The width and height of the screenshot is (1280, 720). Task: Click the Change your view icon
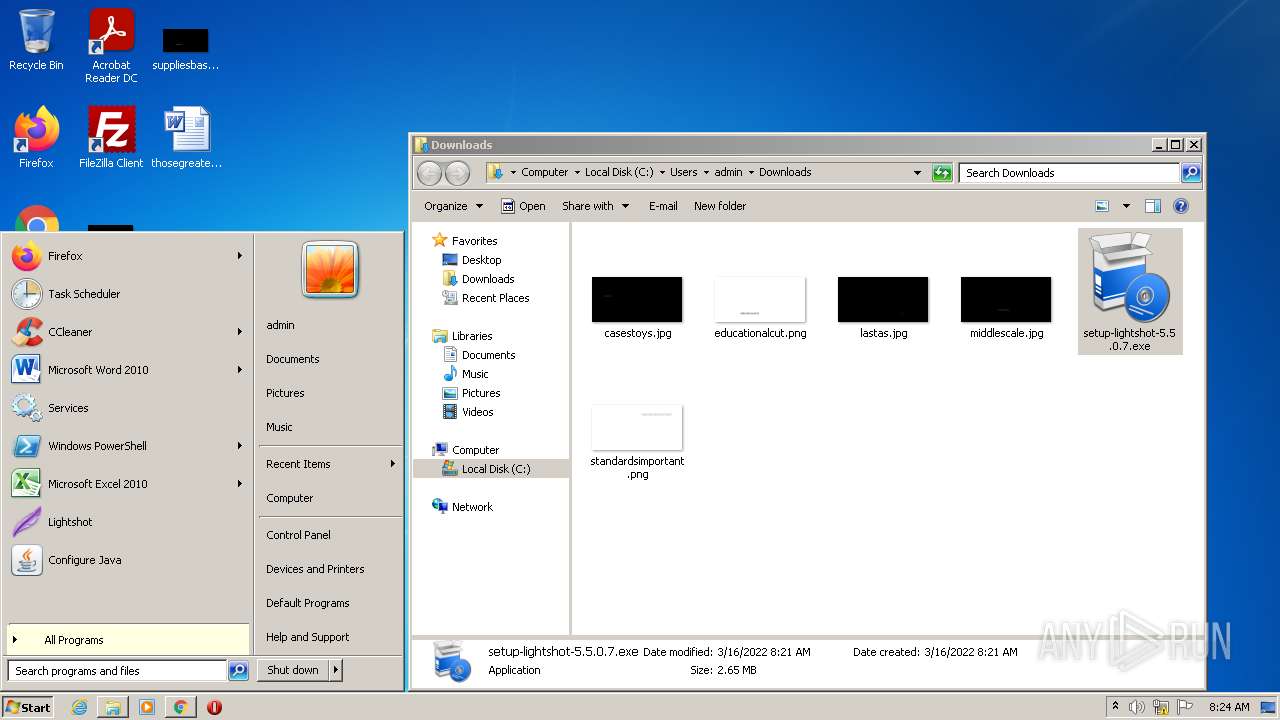[1102, 206]
